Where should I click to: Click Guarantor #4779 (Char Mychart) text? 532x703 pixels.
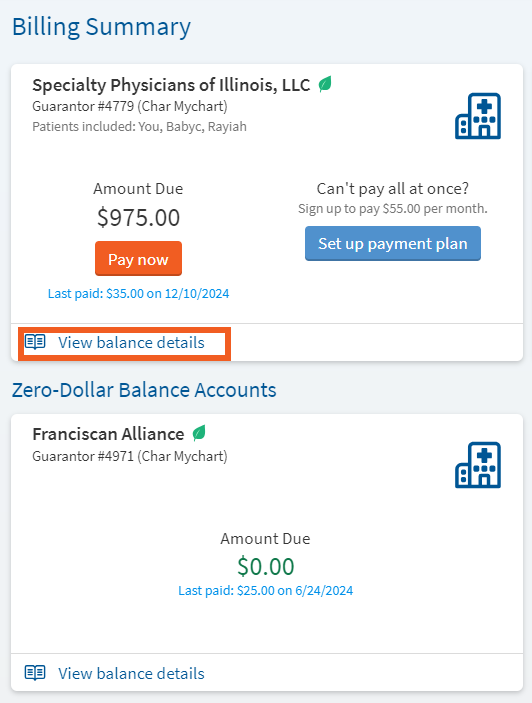pyautogui.click(x=130, y=107)
